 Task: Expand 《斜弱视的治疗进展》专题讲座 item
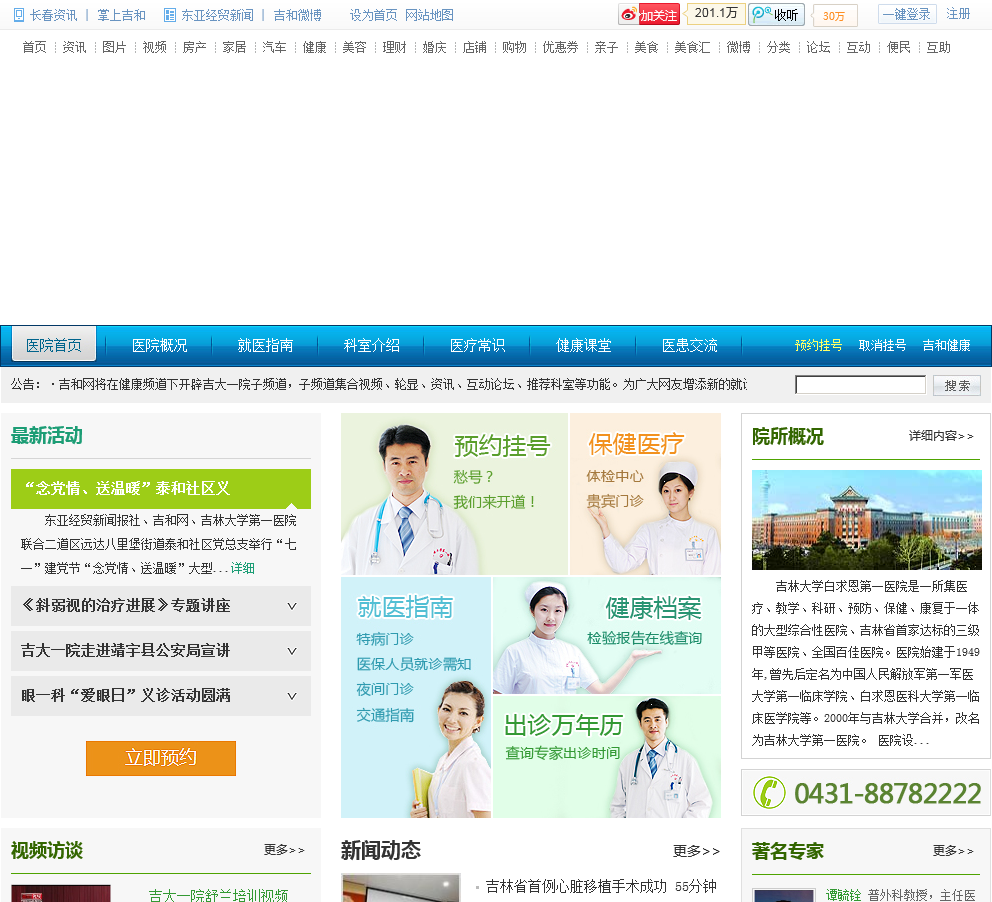pyautogui.click(x=161, y=606)
